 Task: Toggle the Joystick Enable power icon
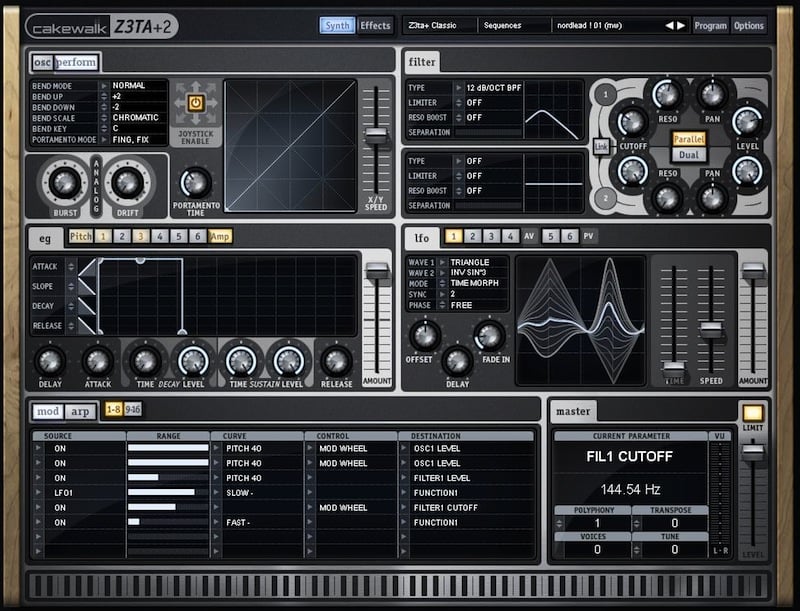[x=196, y=103]
